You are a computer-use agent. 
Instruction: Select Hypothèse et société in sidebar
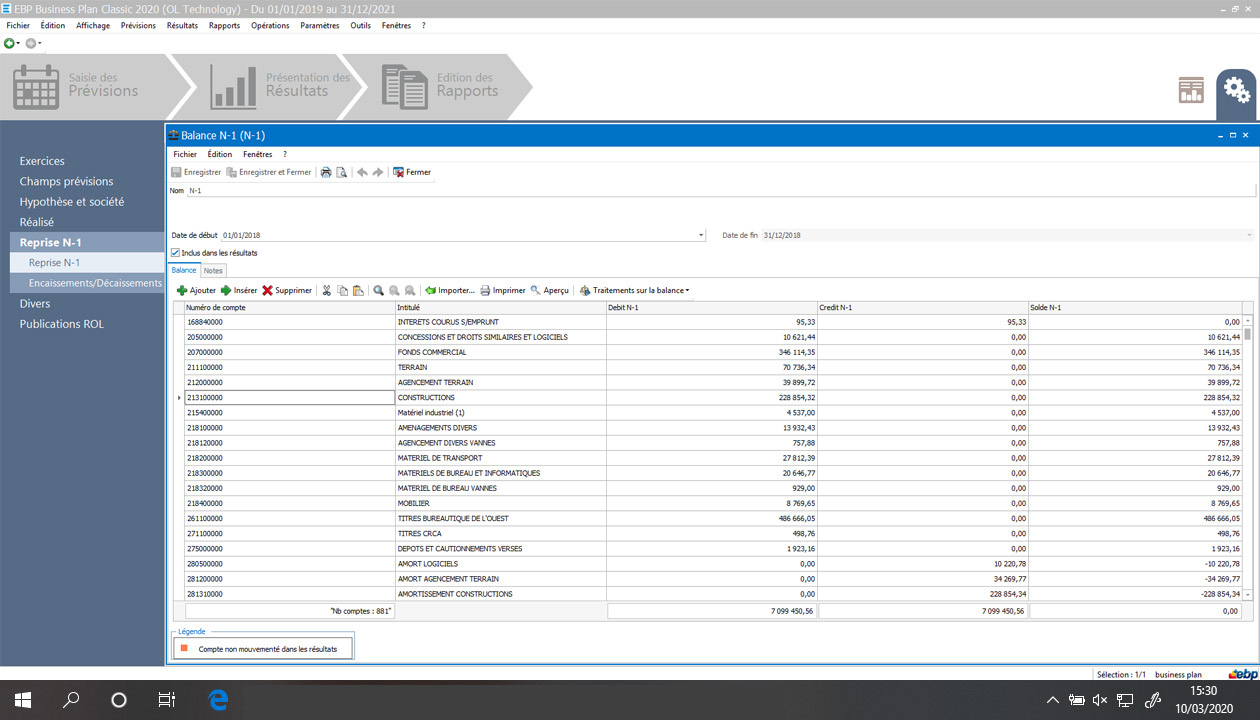point(72,202)
